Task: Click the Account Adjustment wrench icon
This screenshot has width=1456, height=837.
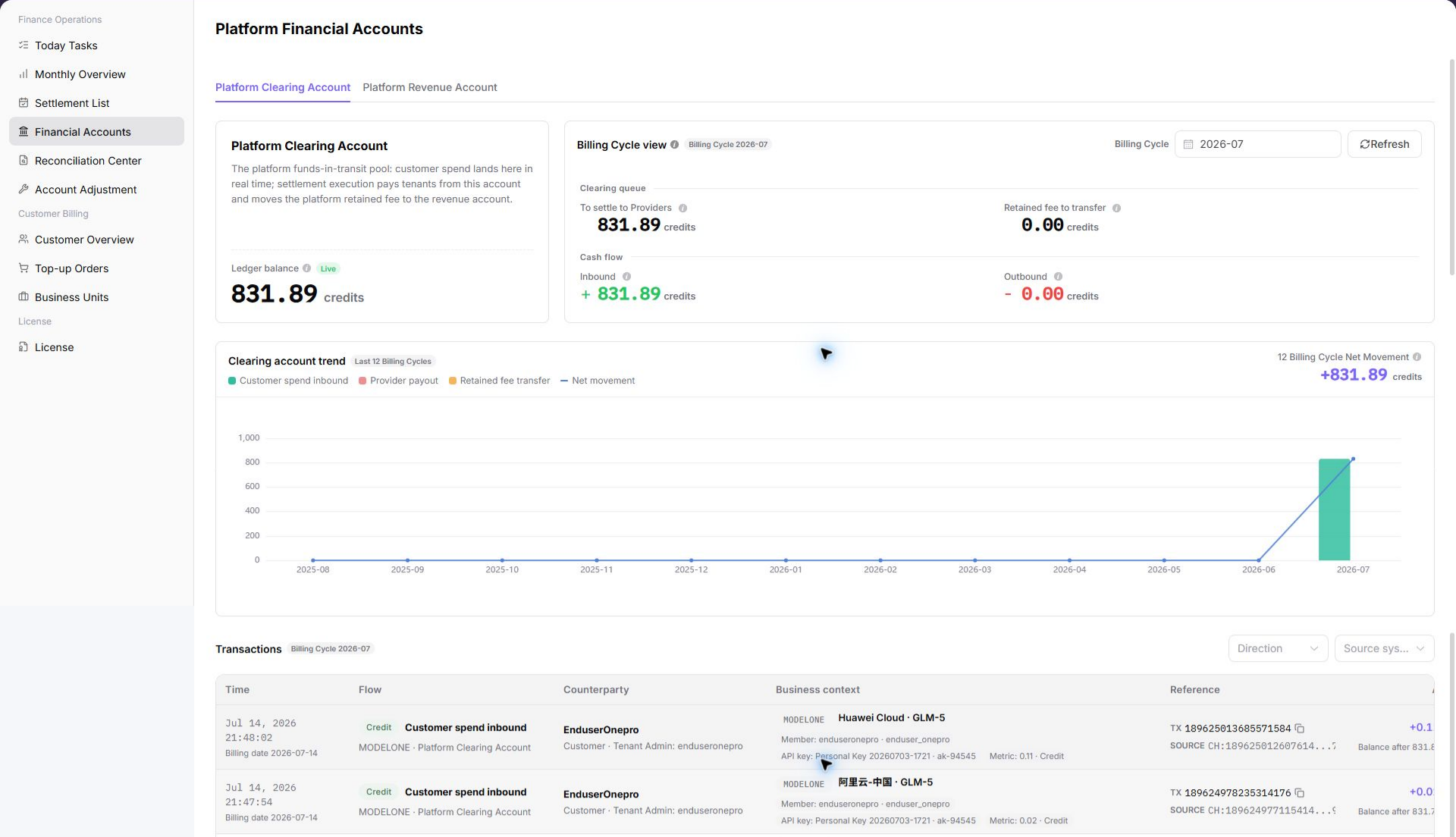Action: point(24,190)
